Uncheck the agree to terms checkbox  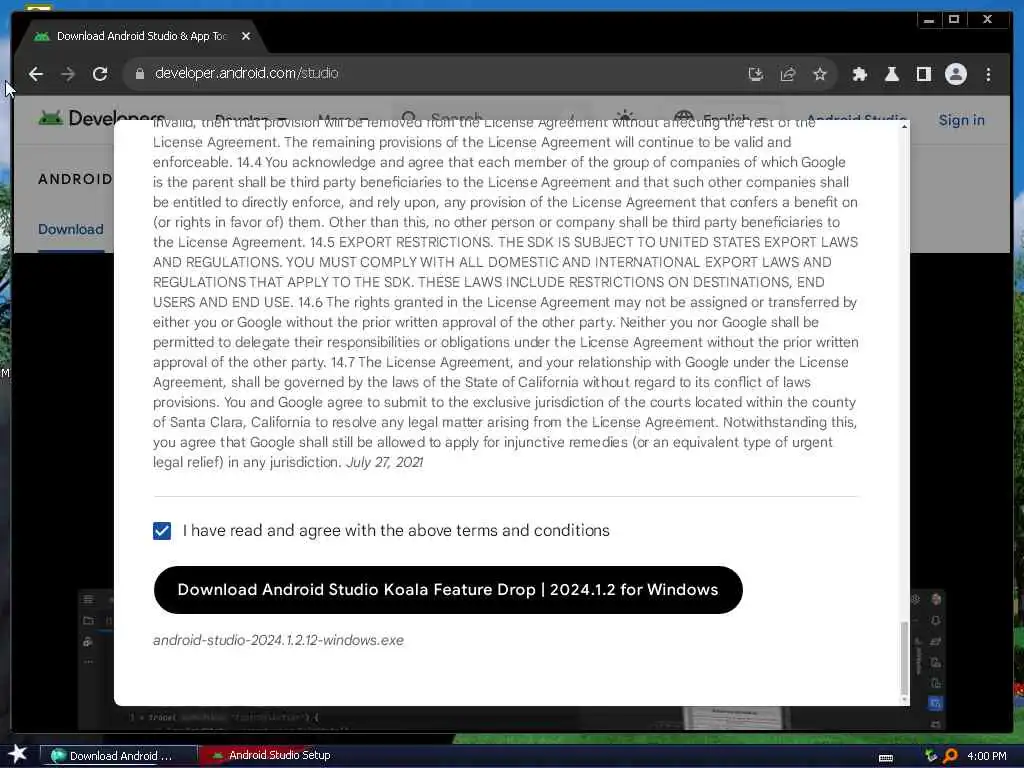point(162,530)
